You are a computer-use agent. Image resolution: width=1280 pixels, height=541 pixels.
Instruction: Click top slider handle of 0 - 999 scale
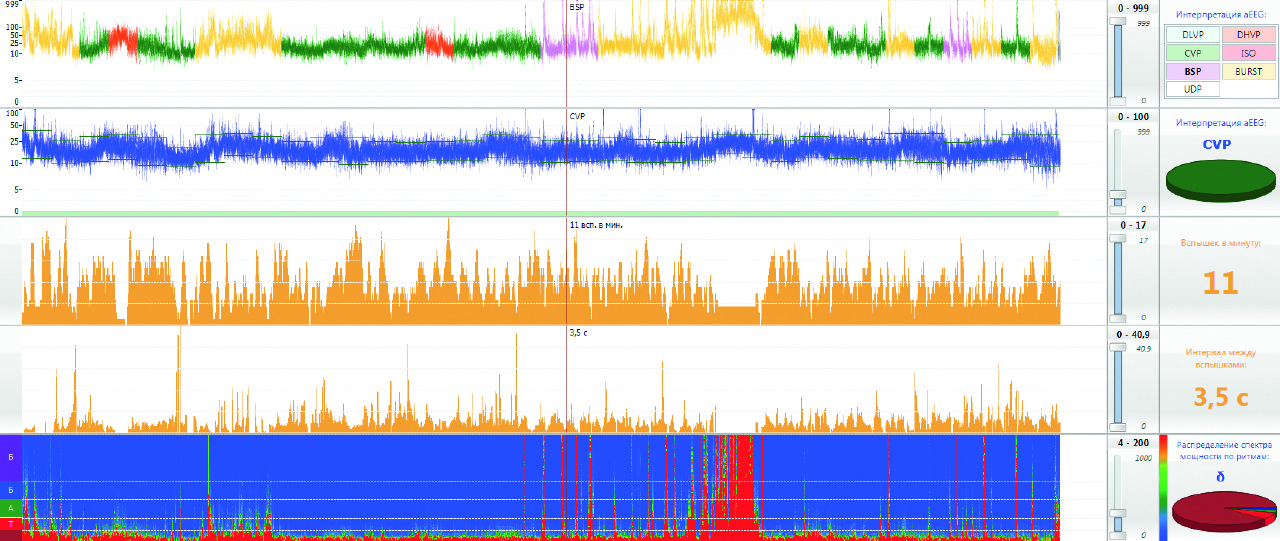pos(1118,19)
